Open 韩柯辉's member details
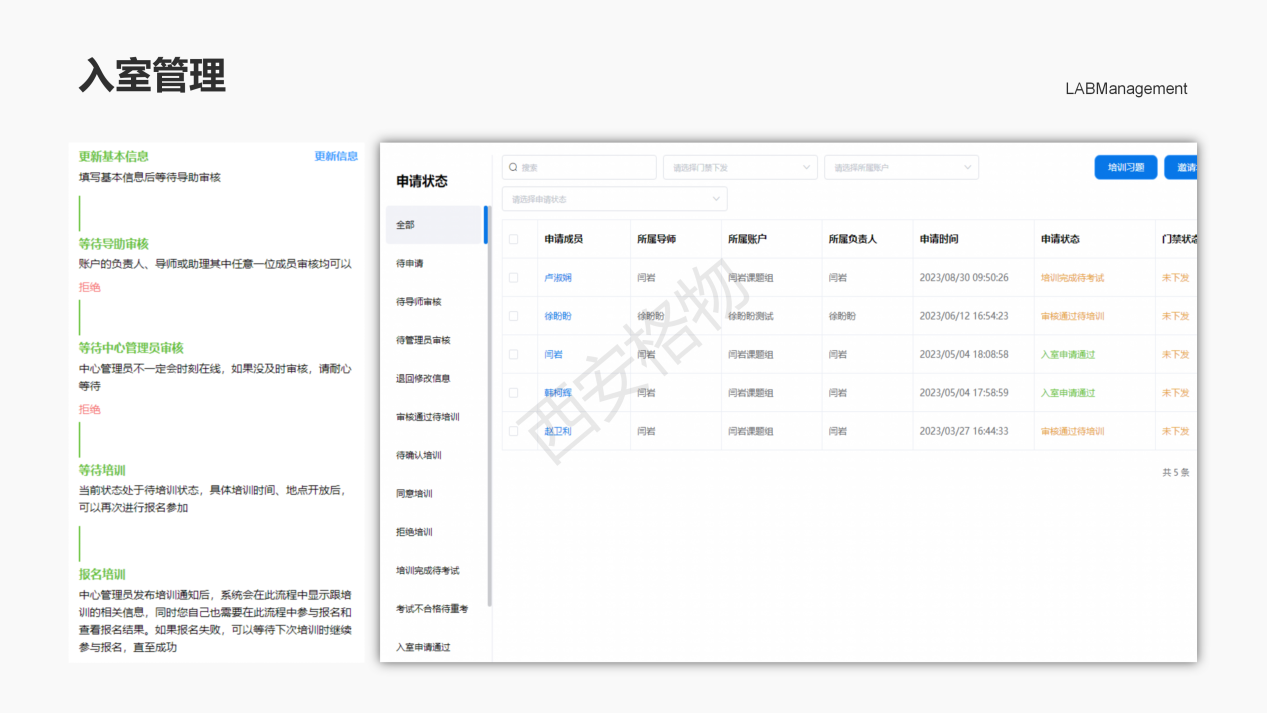 coord(558,393)
